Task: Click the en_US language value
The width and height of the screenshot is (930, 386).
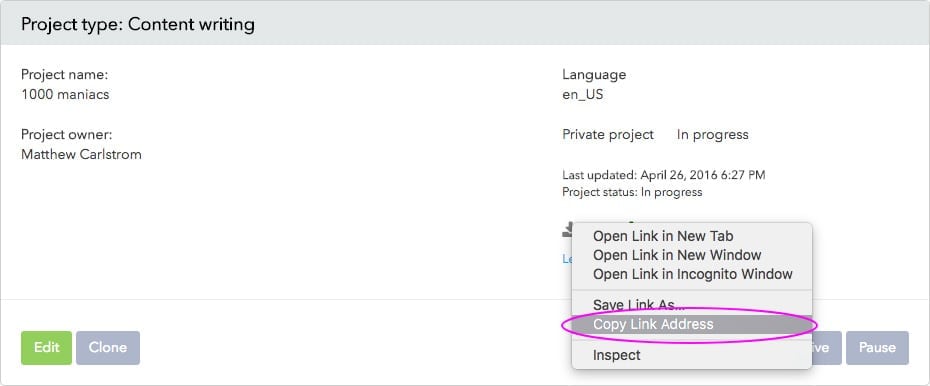Action: pos(582,94)
